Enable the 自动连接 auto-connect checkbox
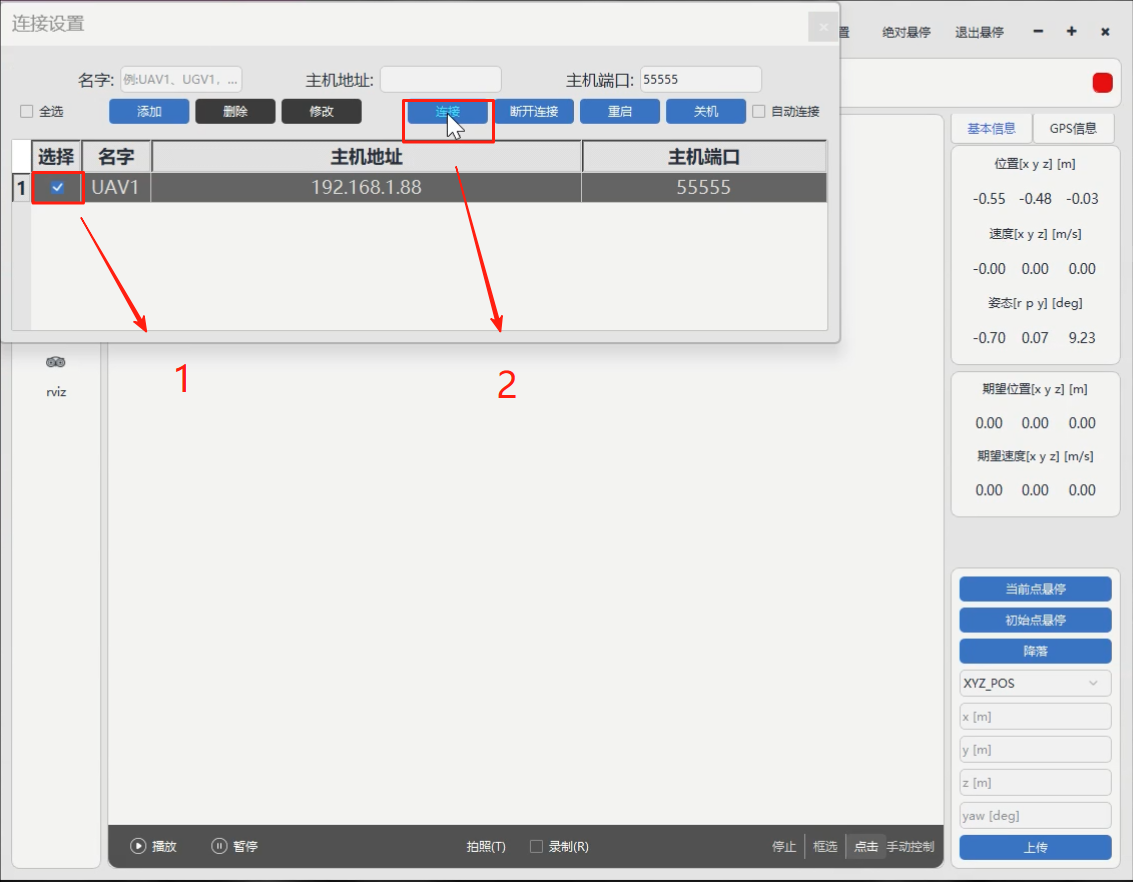Viewport: 1133px width, 882px height. (x=759, y=111)
